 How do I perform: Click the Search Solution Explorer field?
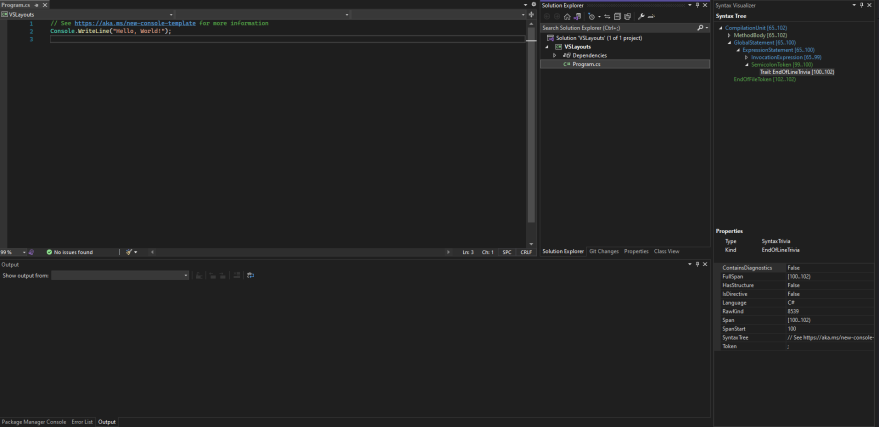coord(619,27)
